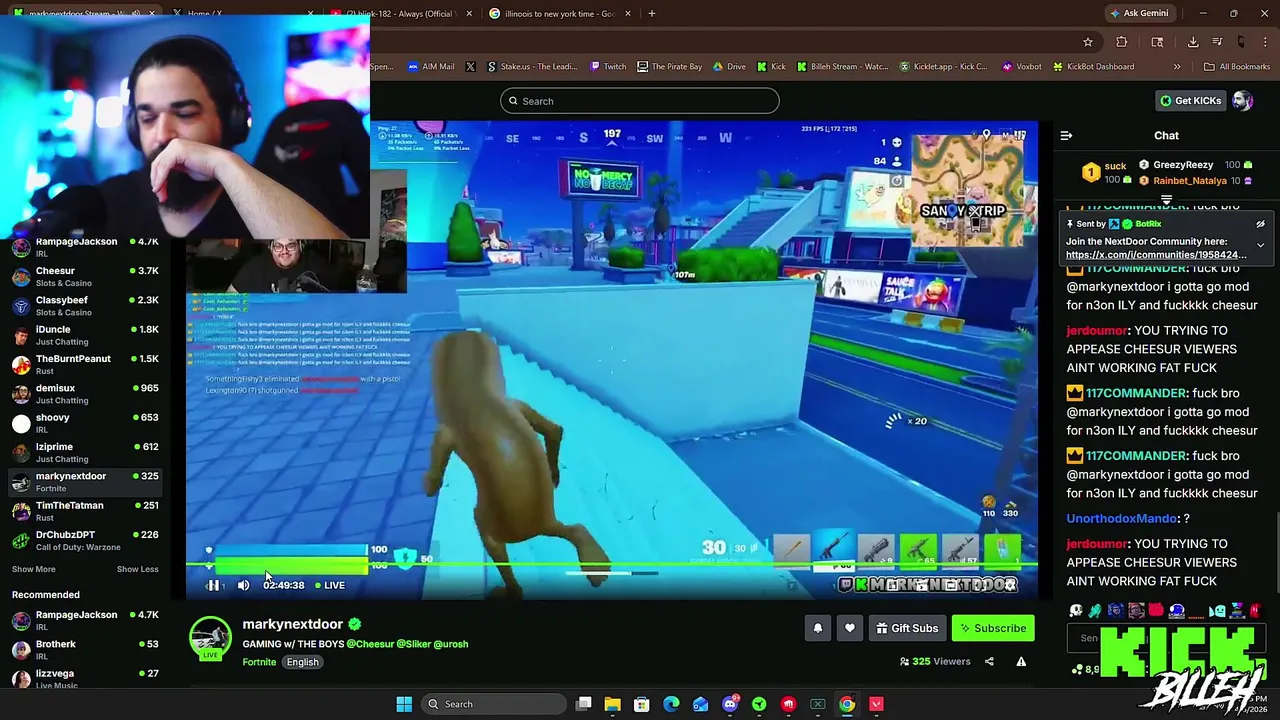
Task: Jump to the LIVE indicator in player
Action: point(330,585)
